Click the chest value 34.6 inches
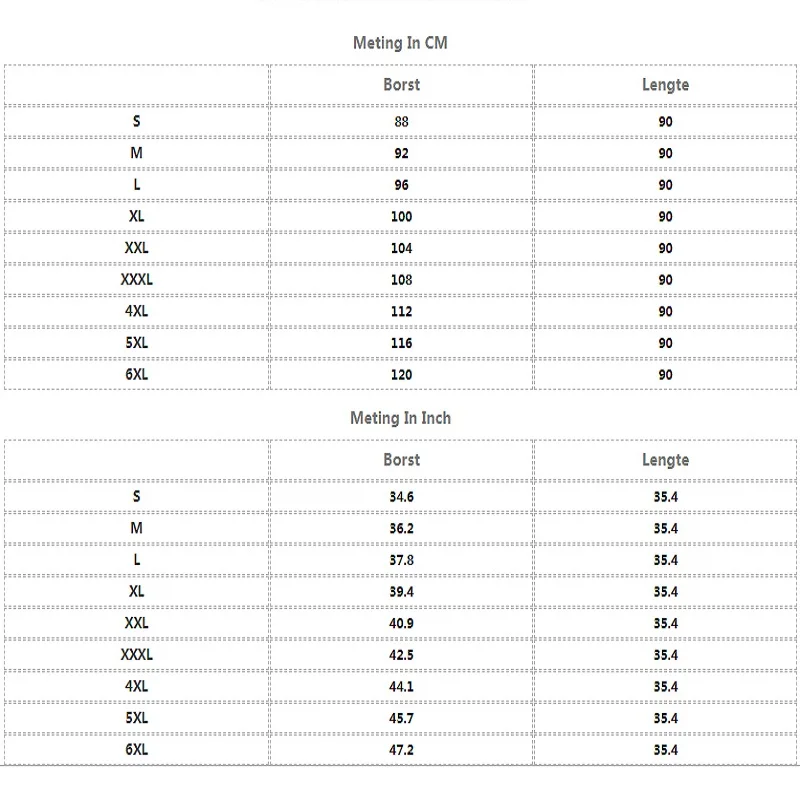 (401, 497)
